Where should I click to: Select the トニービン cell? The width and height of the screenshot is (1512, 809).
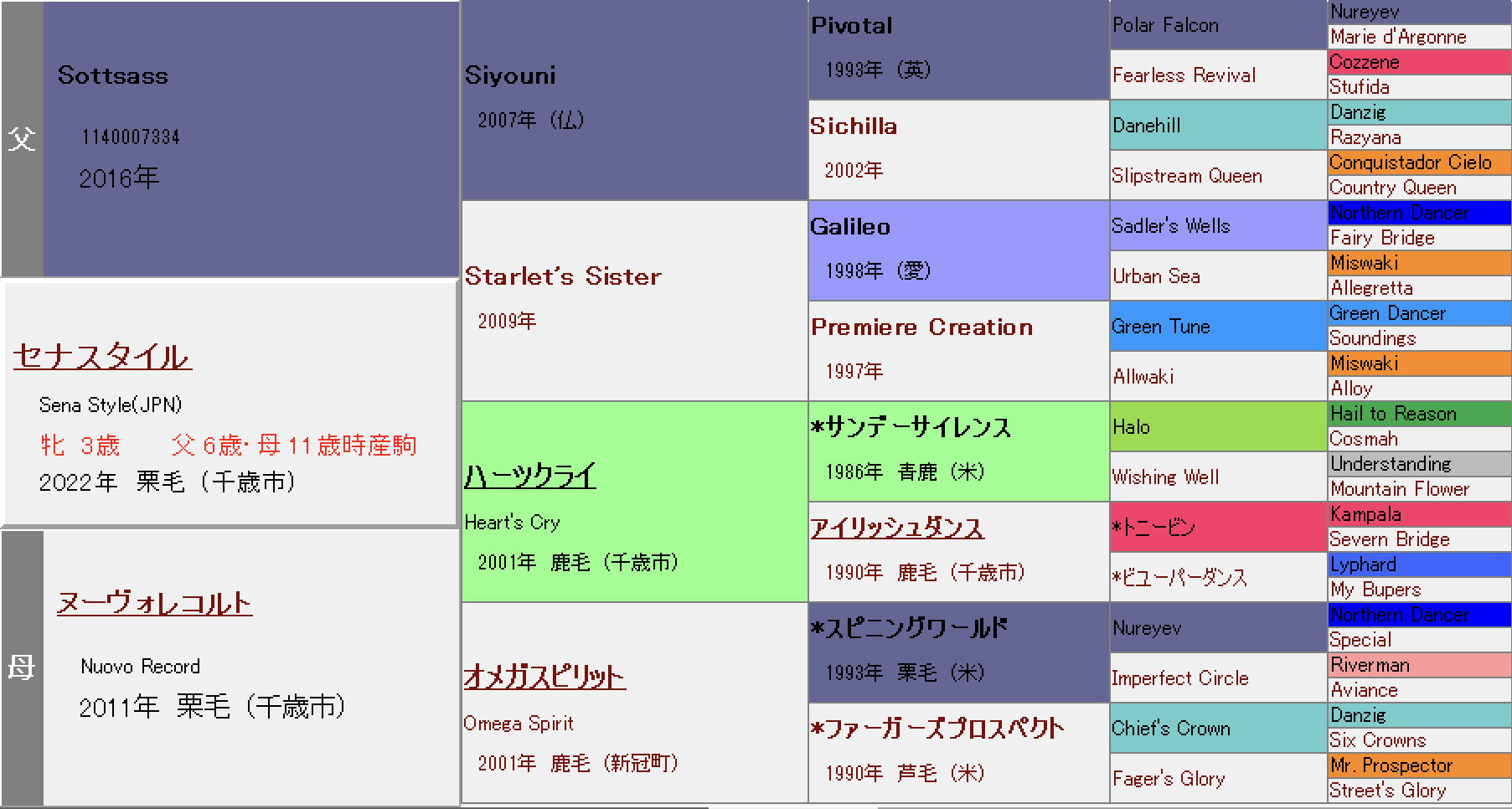click(1218, 528)
